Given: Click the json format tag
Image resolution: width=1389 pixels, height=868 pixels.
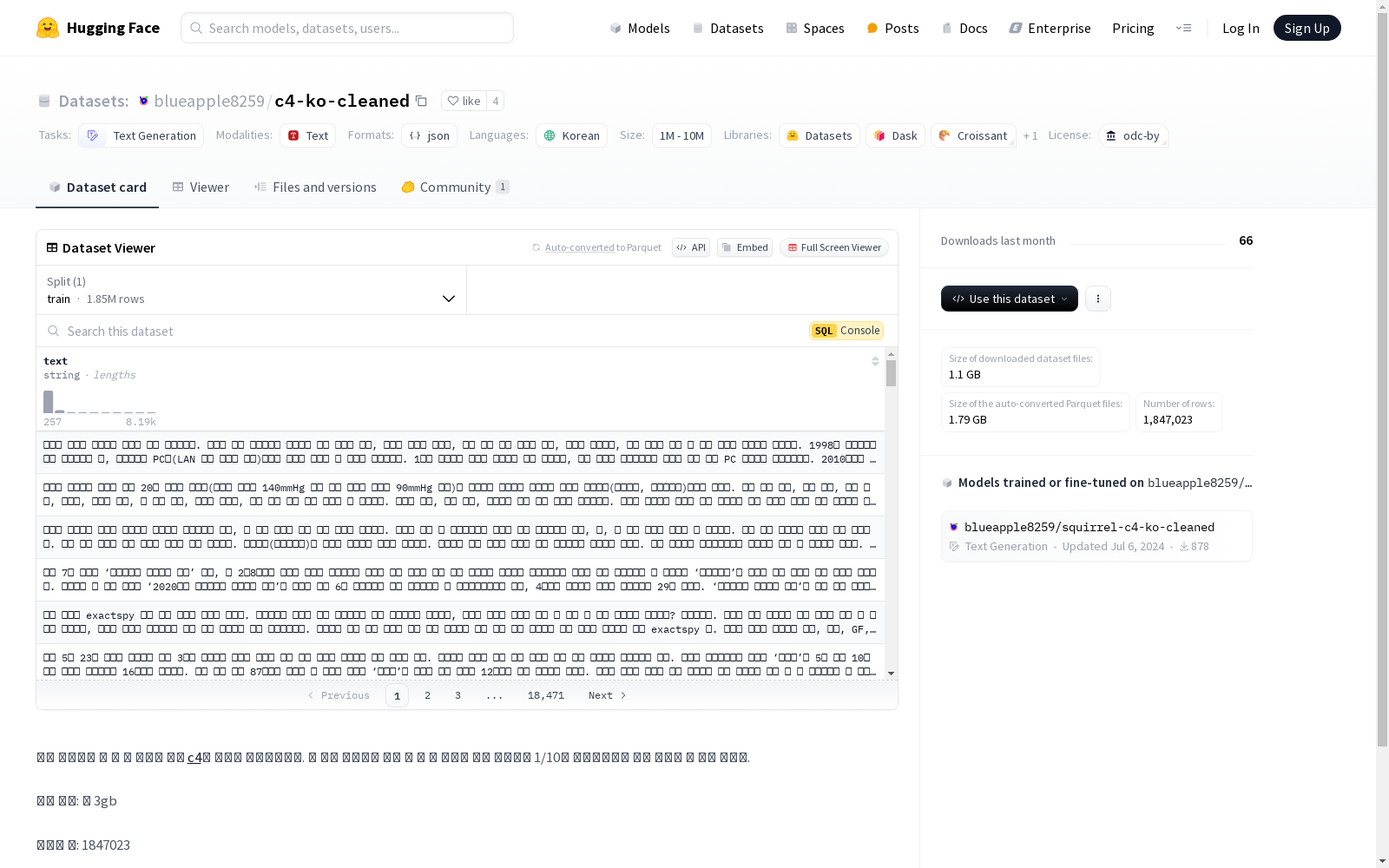Looking at the screenshot, I should pyautogui.click(x=429, y=135).
